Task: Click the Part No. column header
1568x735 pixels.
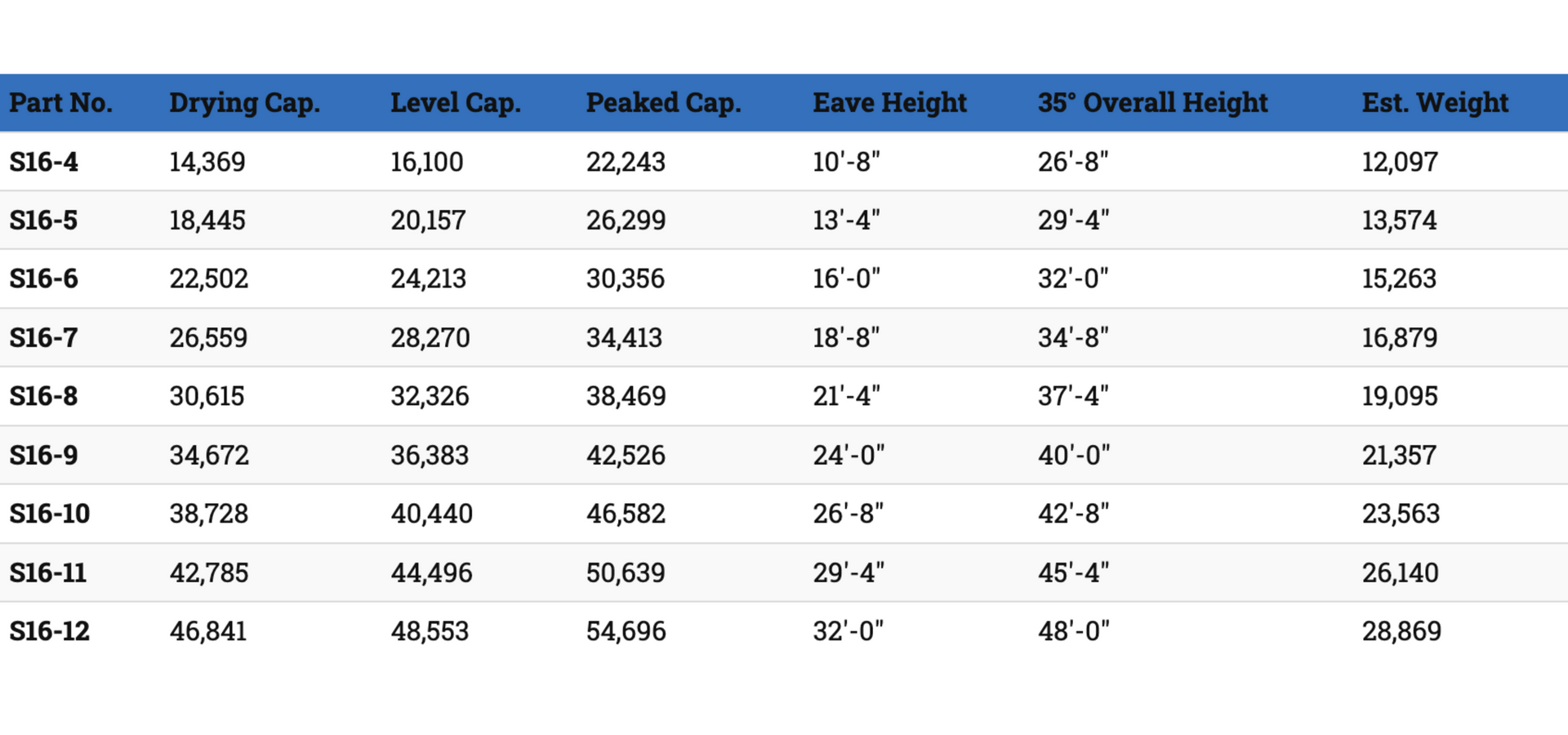Action: pos(61,103)
